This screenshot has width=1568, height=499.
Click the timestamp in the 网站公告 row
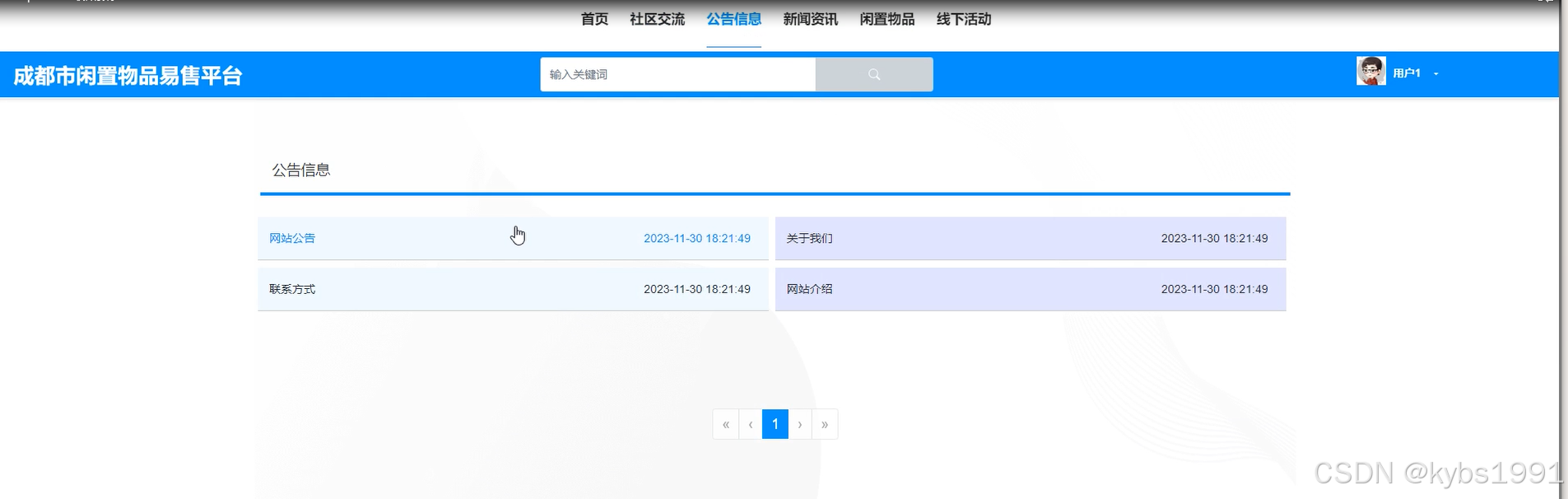click(697, 238)
